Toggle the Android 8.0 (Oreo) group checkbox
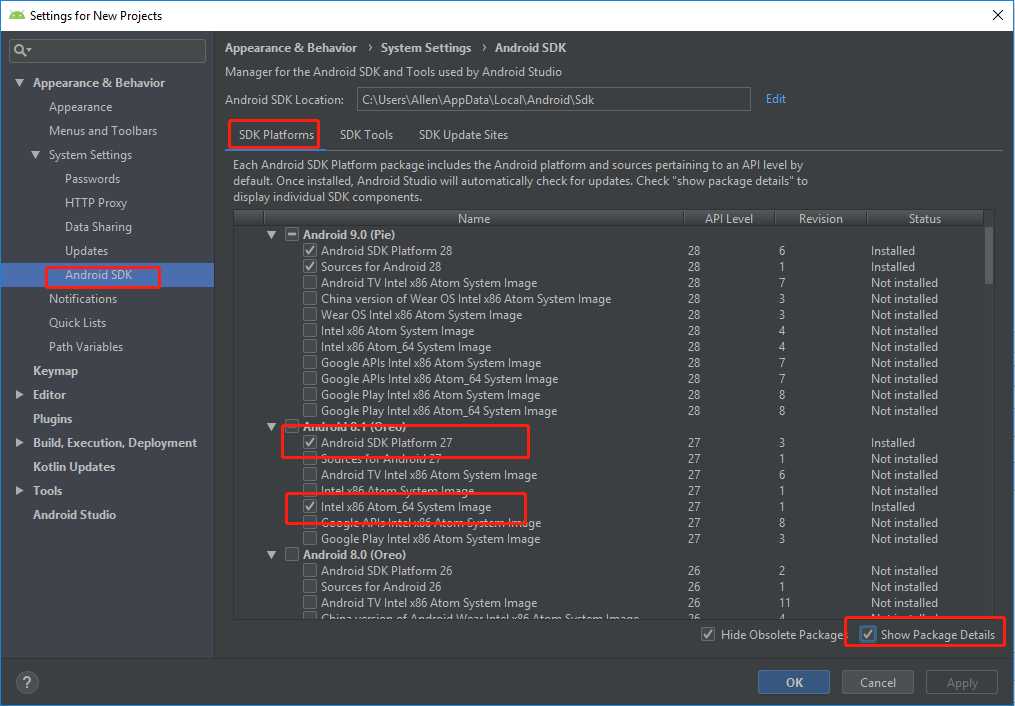This screenshot has width=1015, height=706. pos(292,555)
